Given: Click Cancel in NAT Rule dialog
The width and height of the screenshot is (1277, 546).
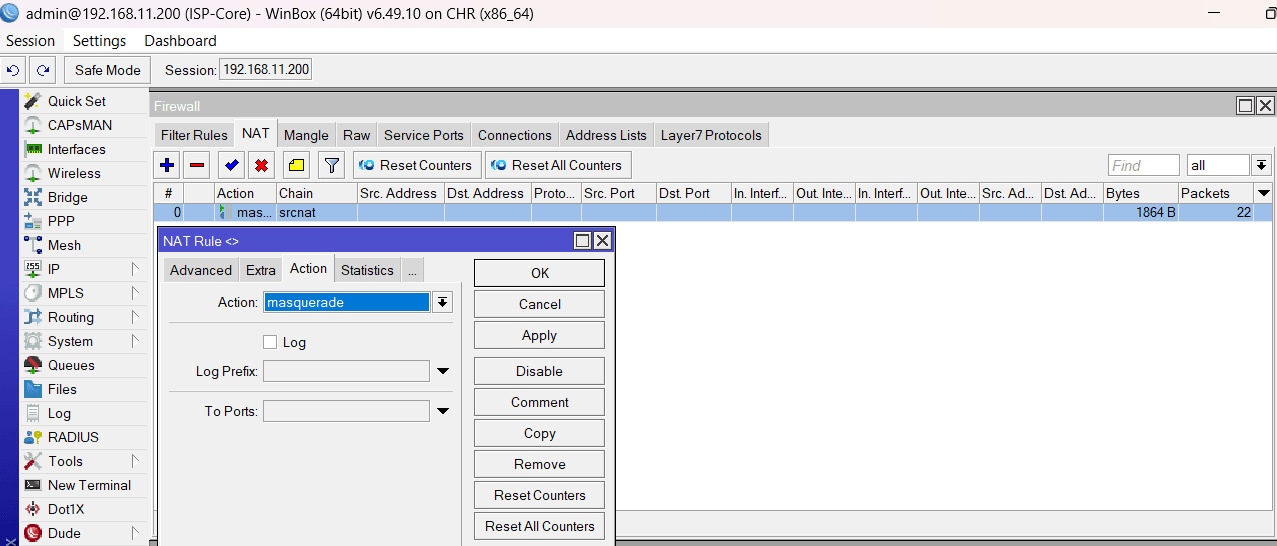Looking at the screenshot, I should coord(540,304).
